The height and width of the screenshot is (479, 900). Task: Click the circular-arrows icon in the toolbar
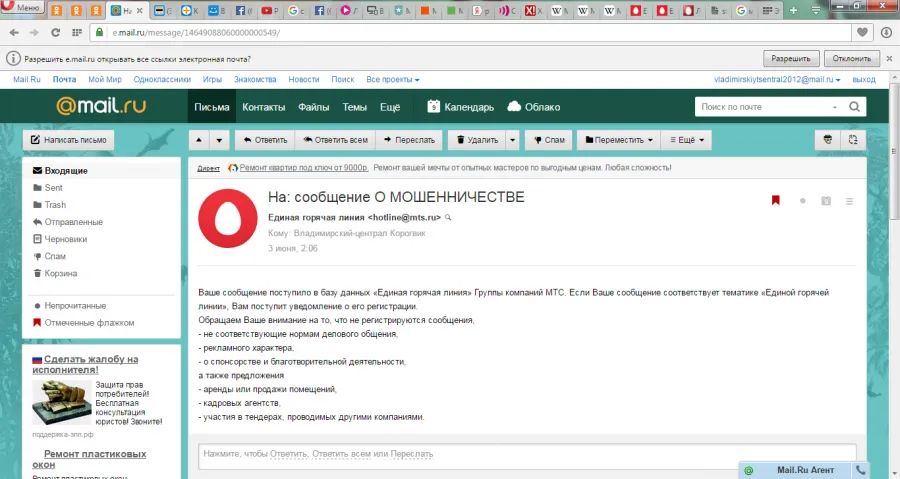pyautogui.click(x=853, y=140)
